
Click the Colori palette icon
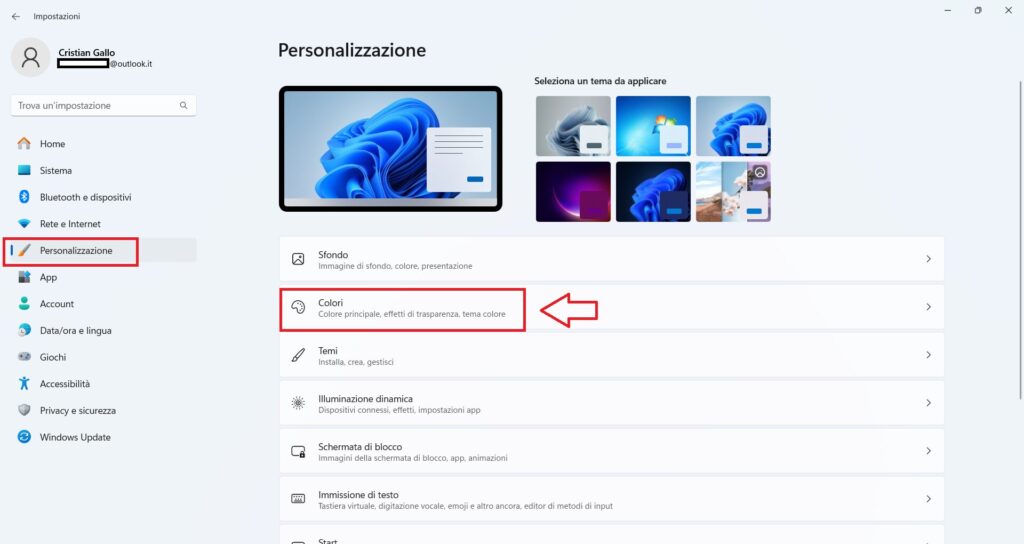click(x=298, y=307)
